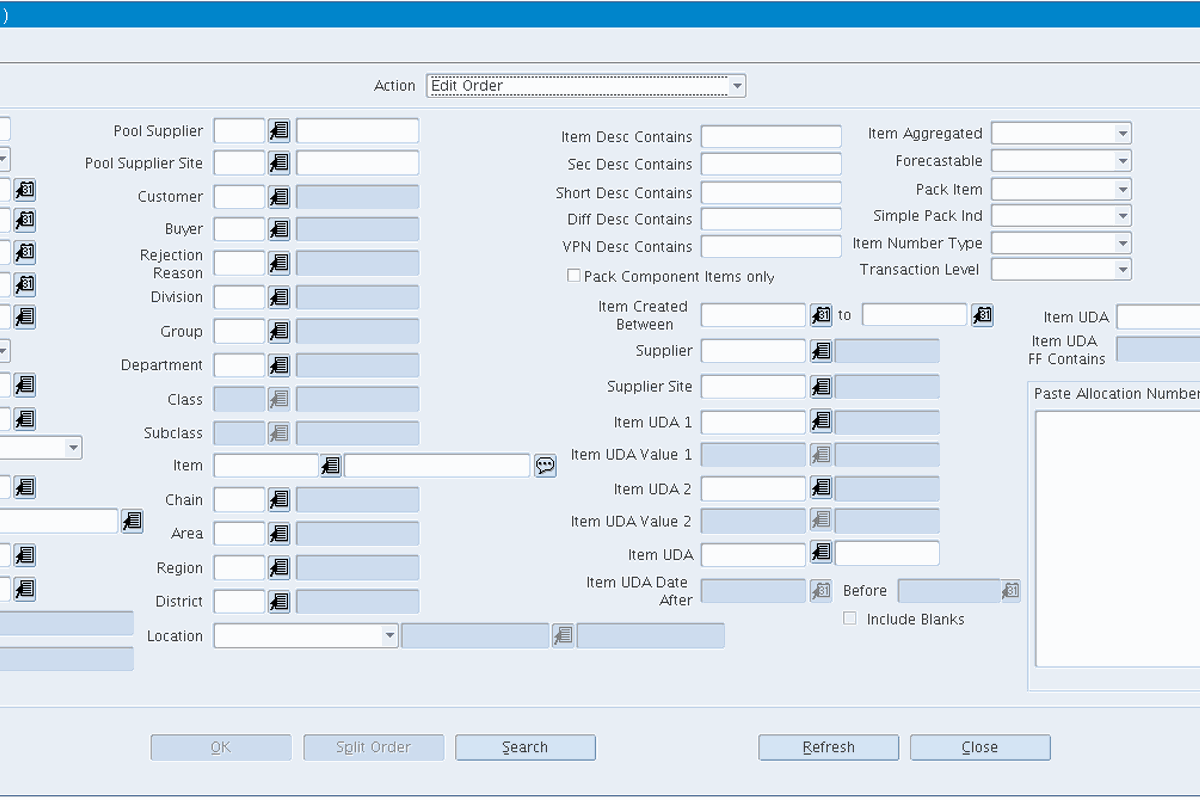The height and width of the screenshot is (800, 1200).
Task: Click the Search button
Action: tap(525, 747)
